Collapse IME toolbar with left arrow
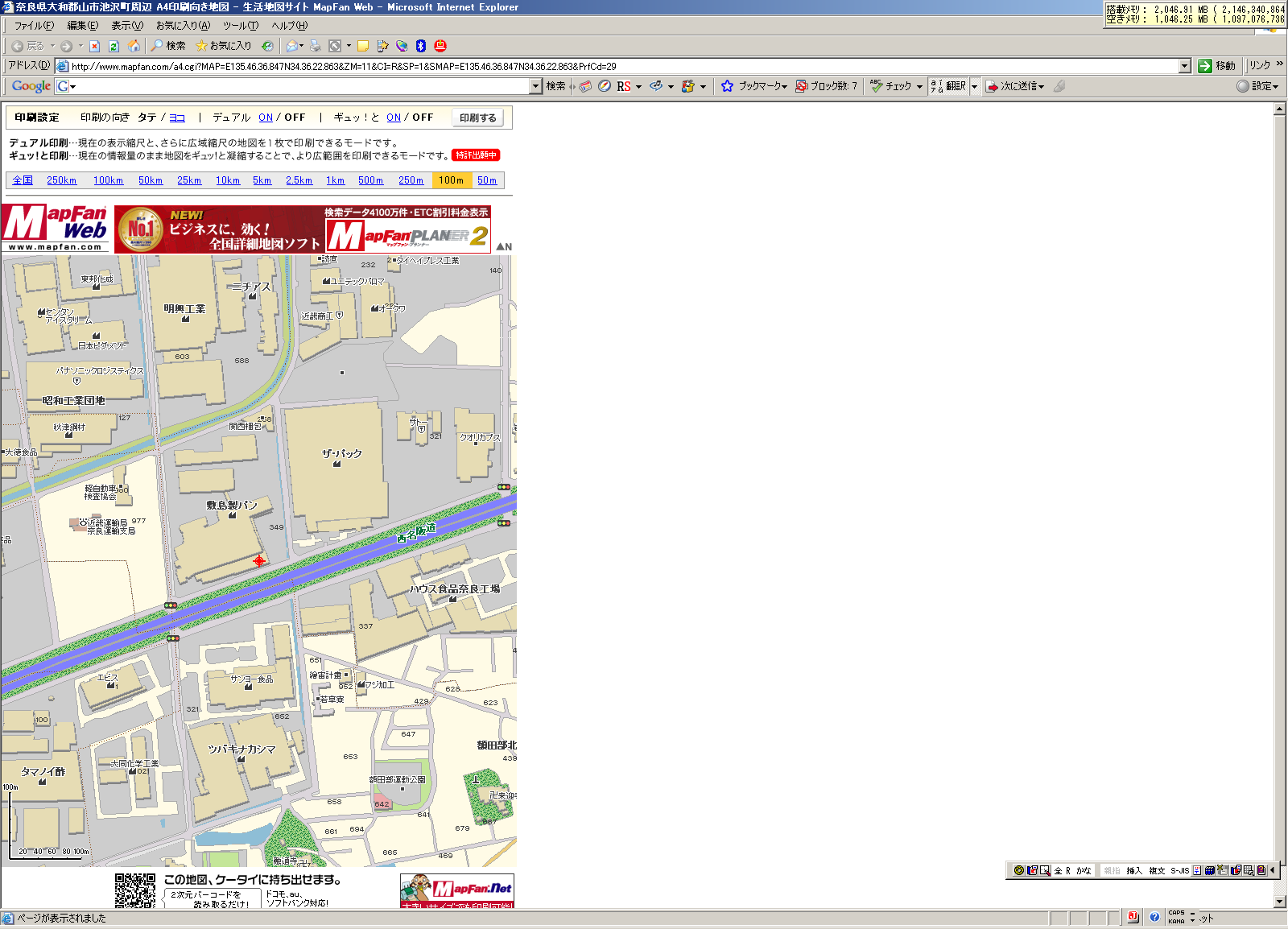The image size is (1288, 929). tap(1272, 870)
